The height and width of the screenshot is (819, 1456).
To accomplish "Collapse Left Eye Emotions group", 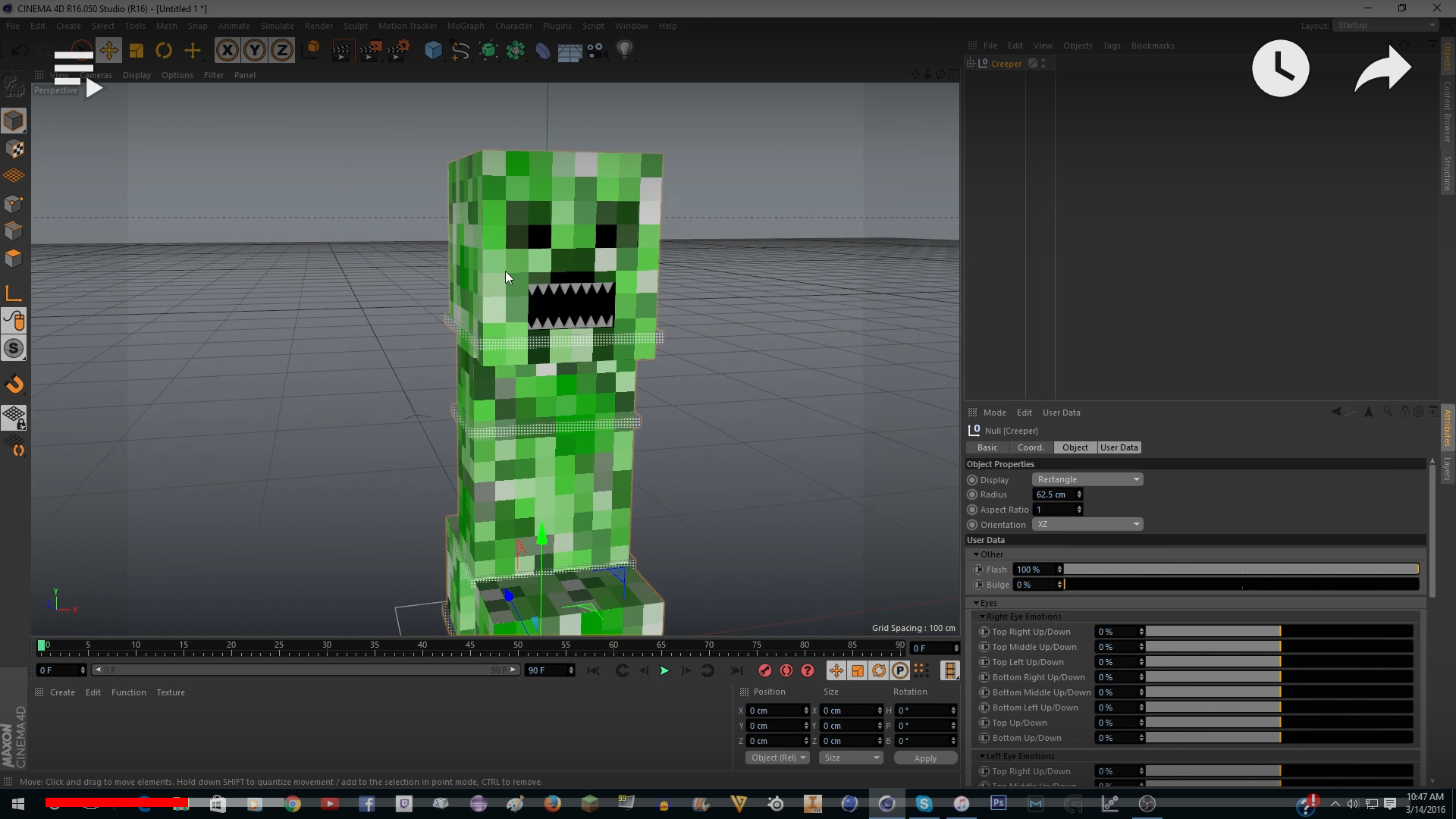I will (983, 756).
